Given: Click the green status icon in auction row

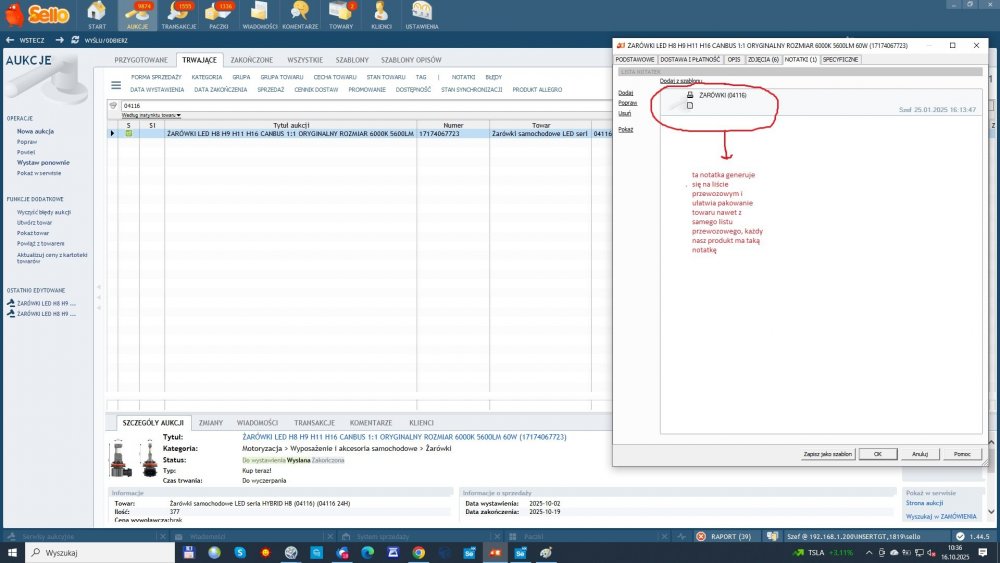Looking at the screenshot, I should pos(129,134).
